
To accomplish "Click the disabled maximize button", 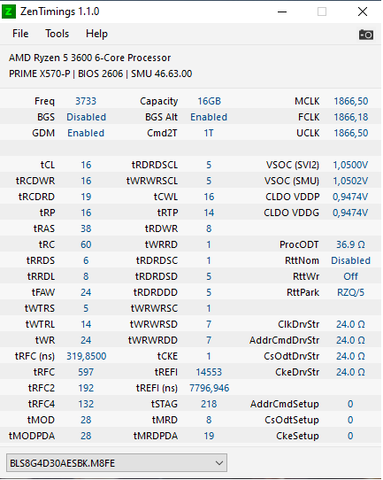I will 322,12.
